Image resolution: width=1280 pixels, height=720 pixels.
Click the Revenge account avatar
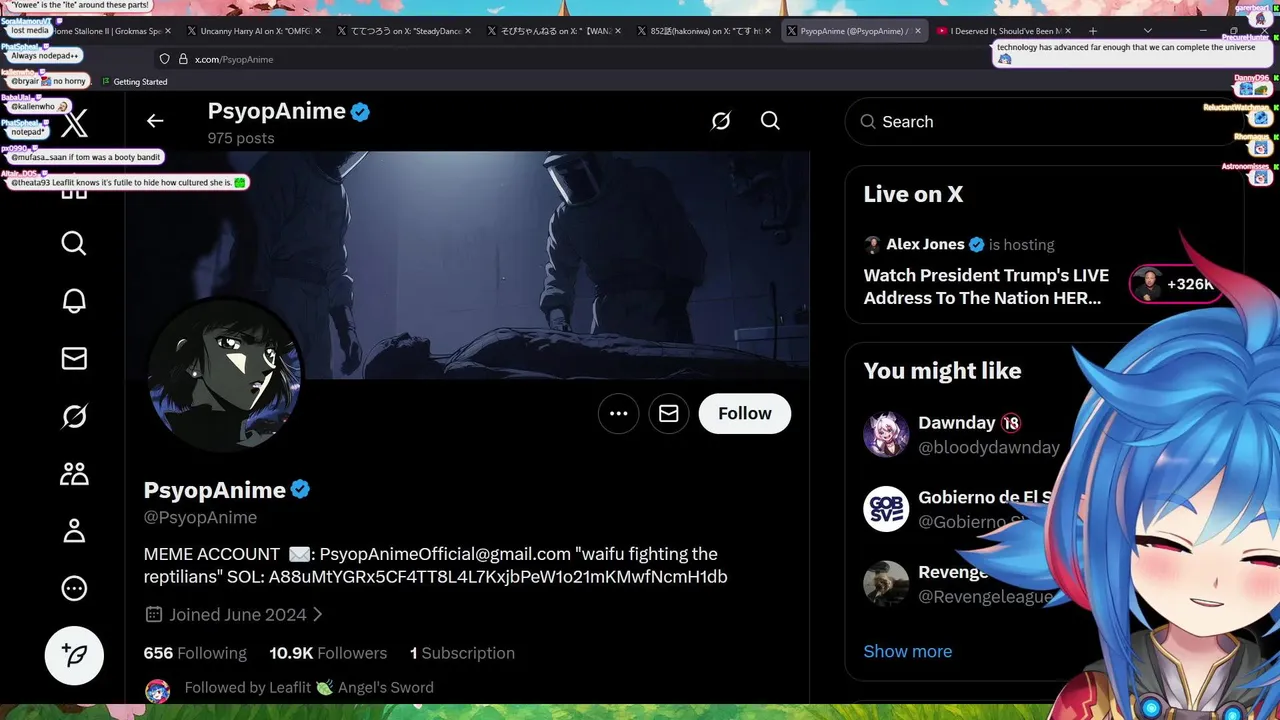click(x=886, y=584)
